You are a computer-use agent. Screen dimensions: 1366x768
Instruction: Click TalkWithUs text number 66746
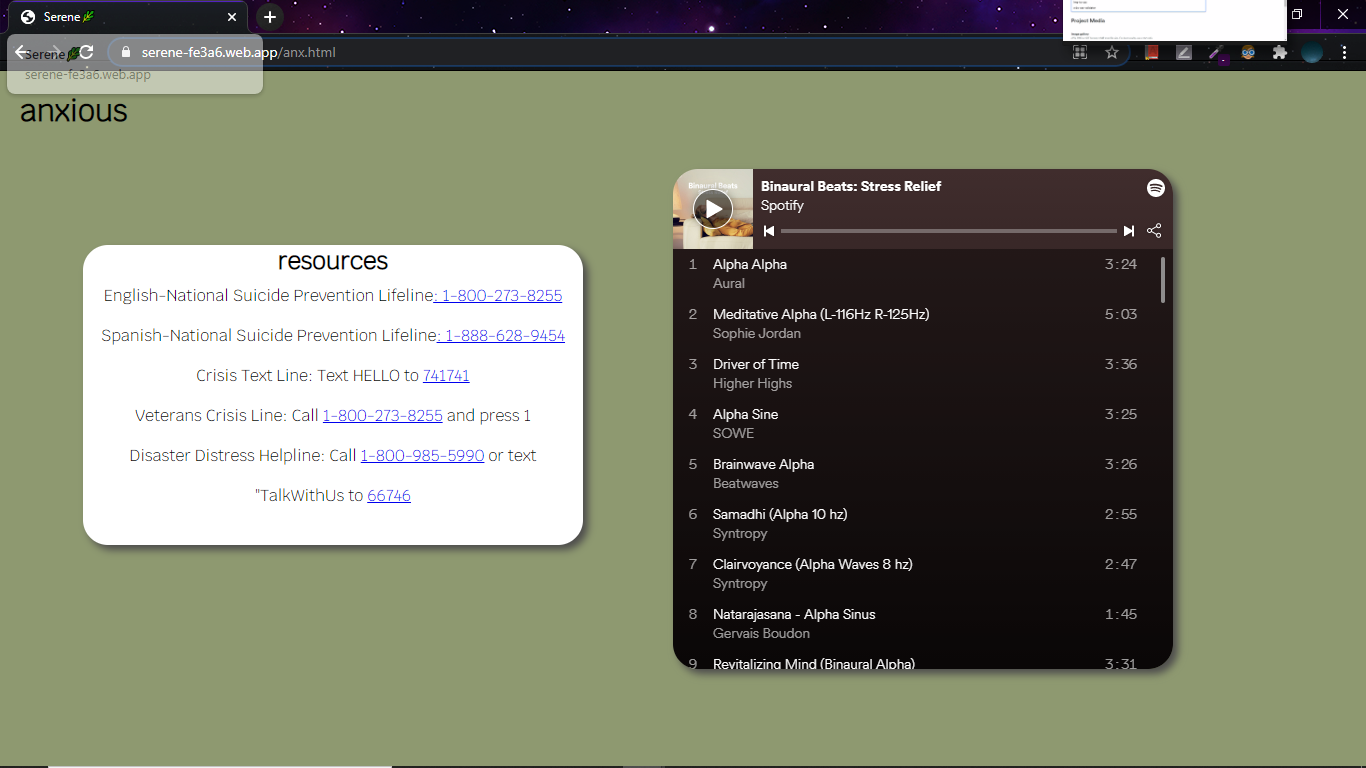(389, 496)
